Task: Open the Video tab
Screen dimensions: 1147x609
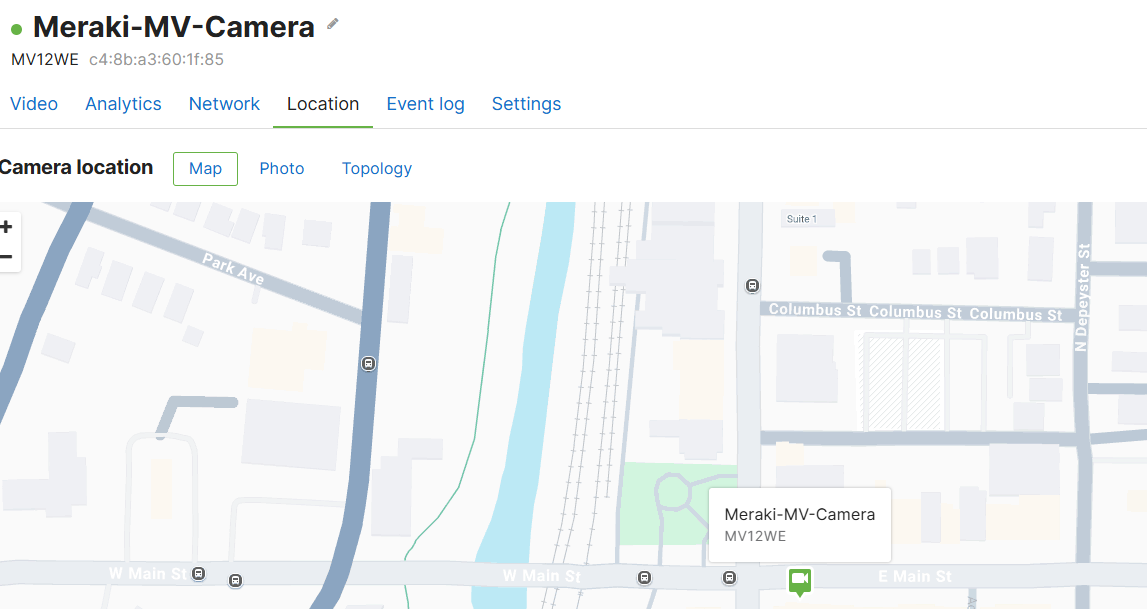Action: 34,104
